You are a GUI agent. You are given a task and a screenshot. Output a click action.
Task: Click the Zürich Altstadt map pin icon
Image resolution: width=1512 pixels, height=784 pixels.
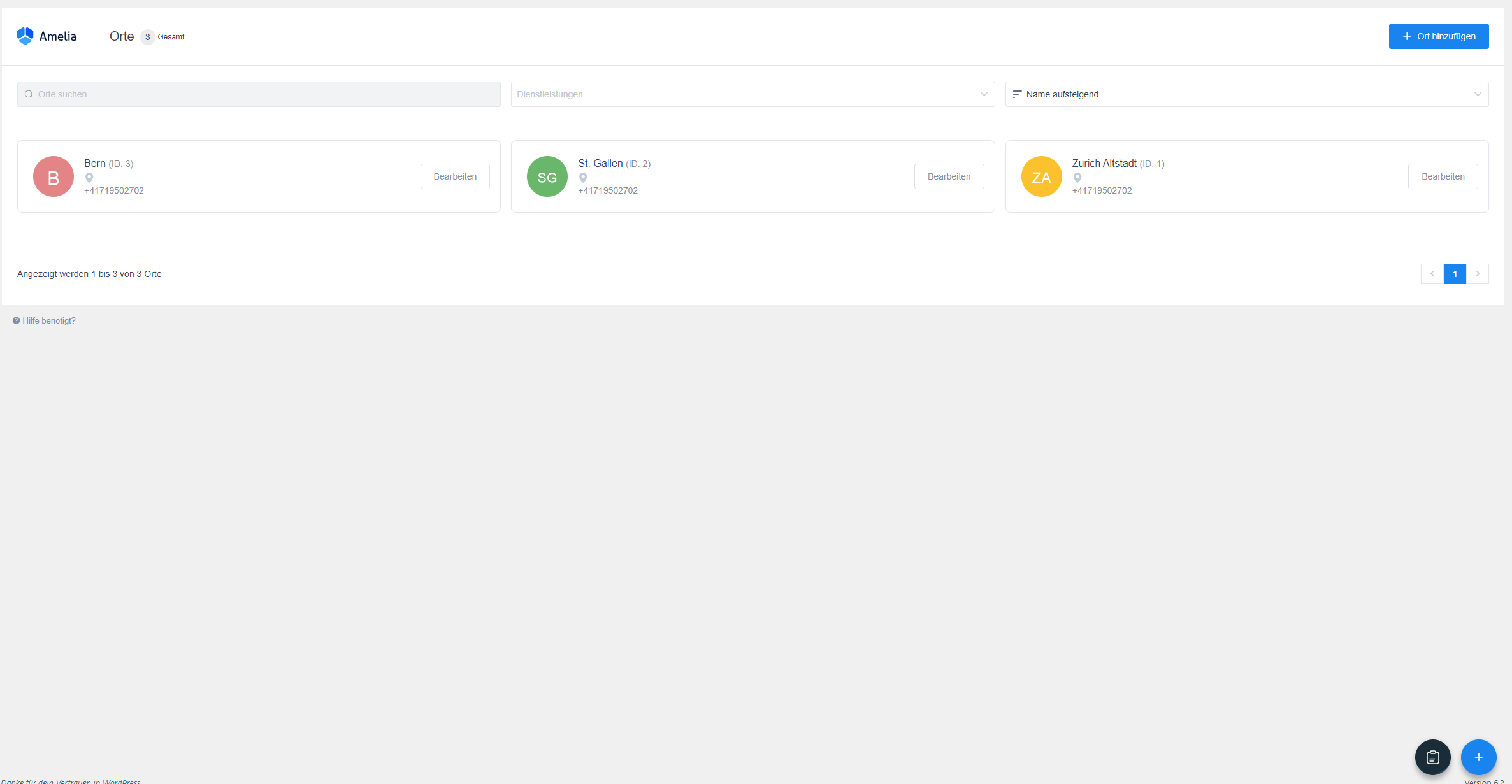[1077, 178]
